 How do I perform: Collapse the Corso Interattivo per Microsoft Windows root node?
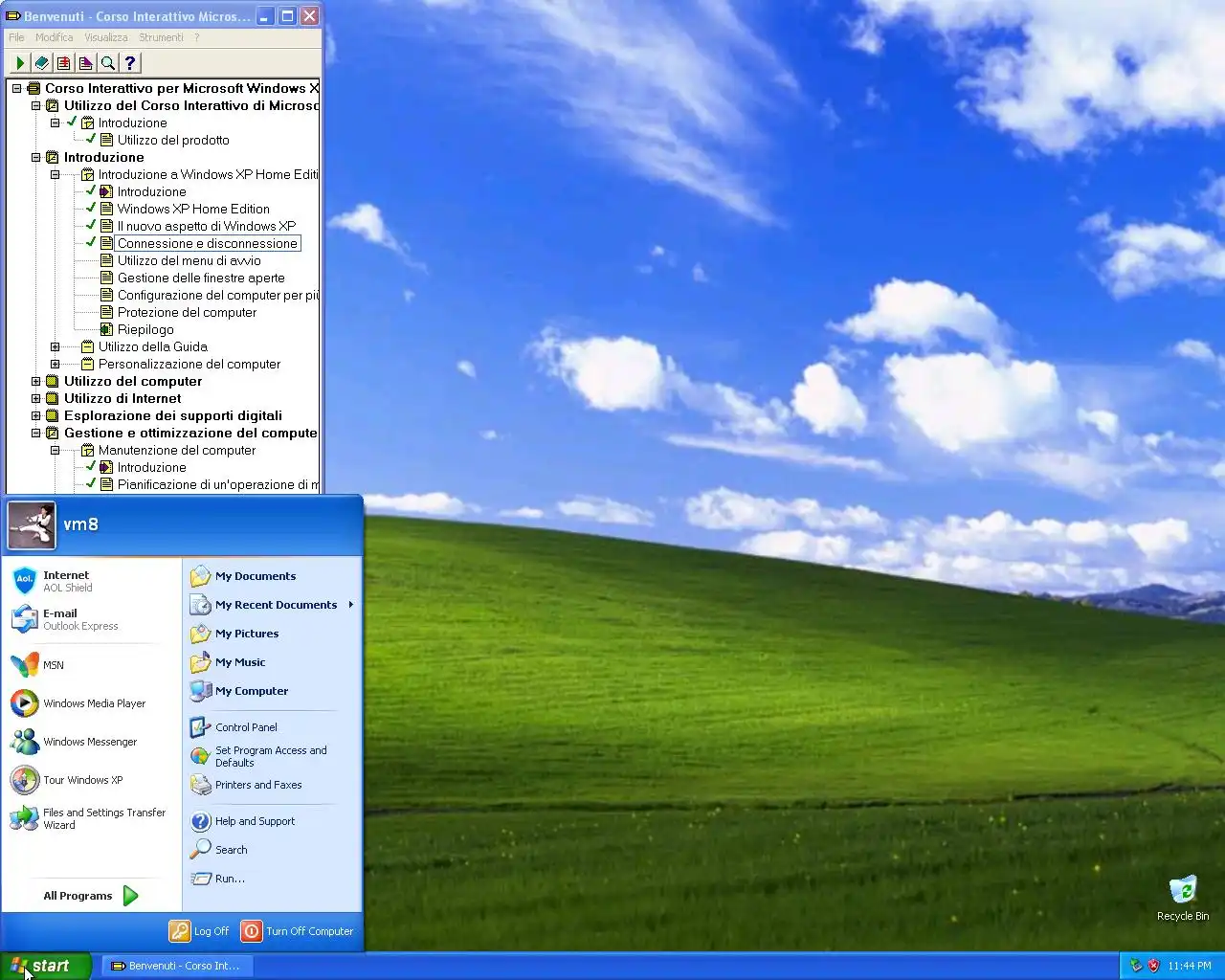click(16, 88)
